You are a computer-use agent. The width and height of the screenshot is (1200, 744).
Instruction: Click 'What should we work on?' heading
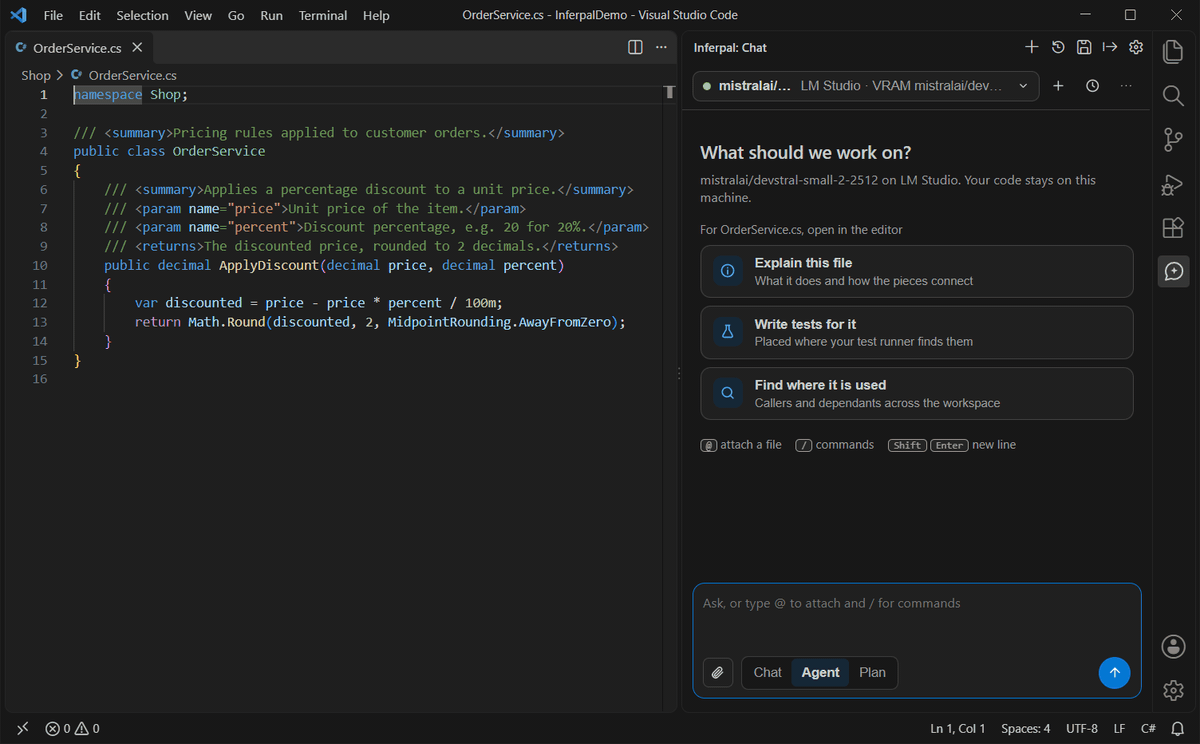pyautogui.click(x=806, y=153)
